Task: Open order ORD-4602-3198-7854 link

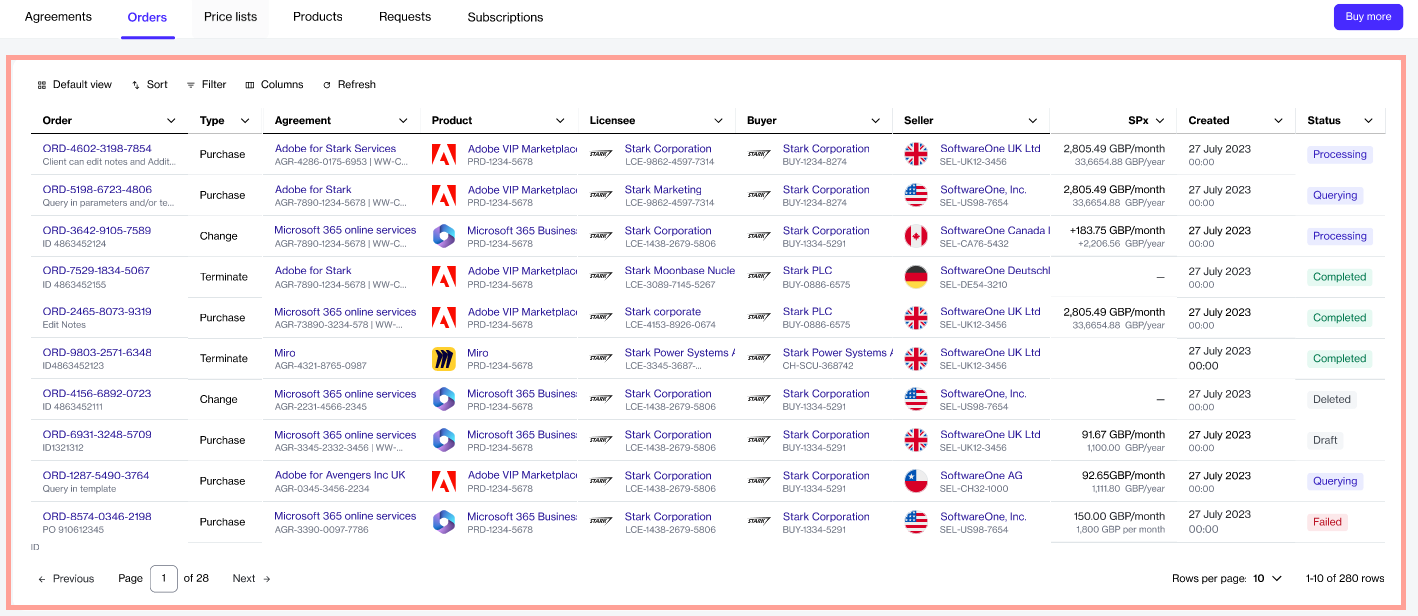Action: point(97,148)
